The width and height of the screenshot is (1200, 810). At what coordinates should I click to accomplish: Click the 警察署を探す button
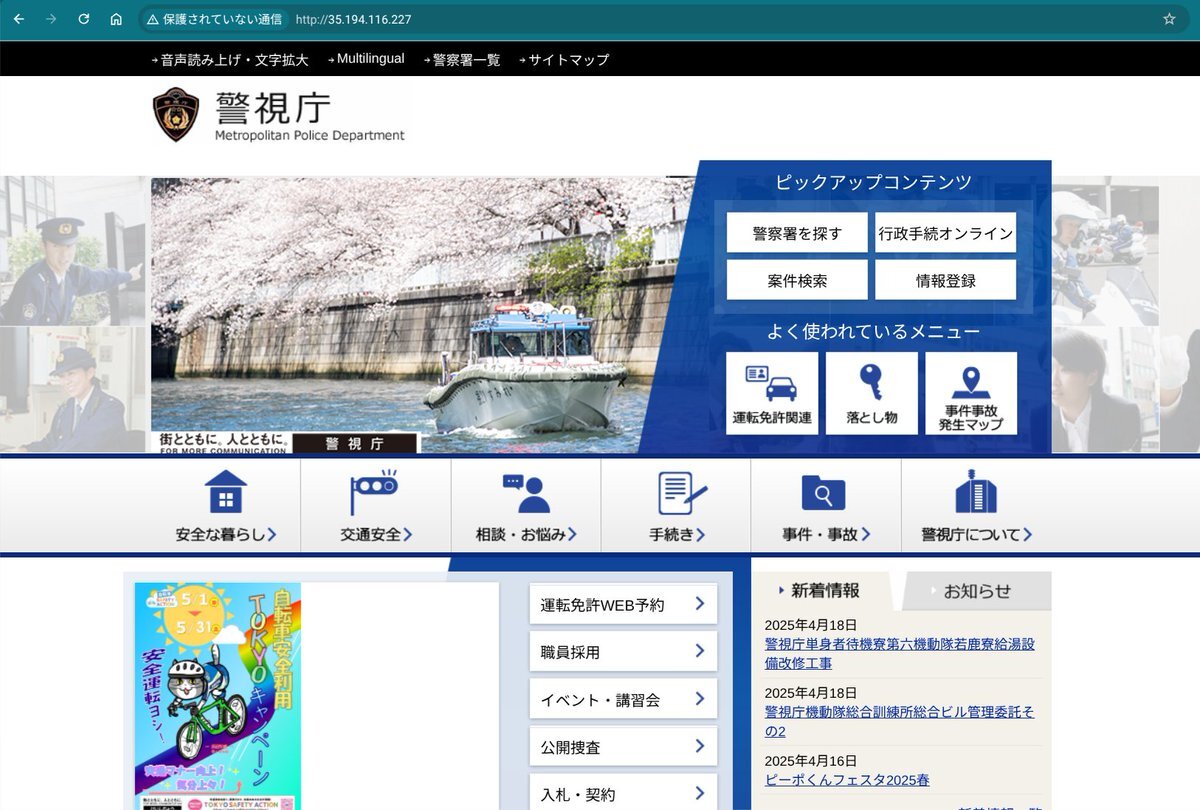(x=797, y=233)
